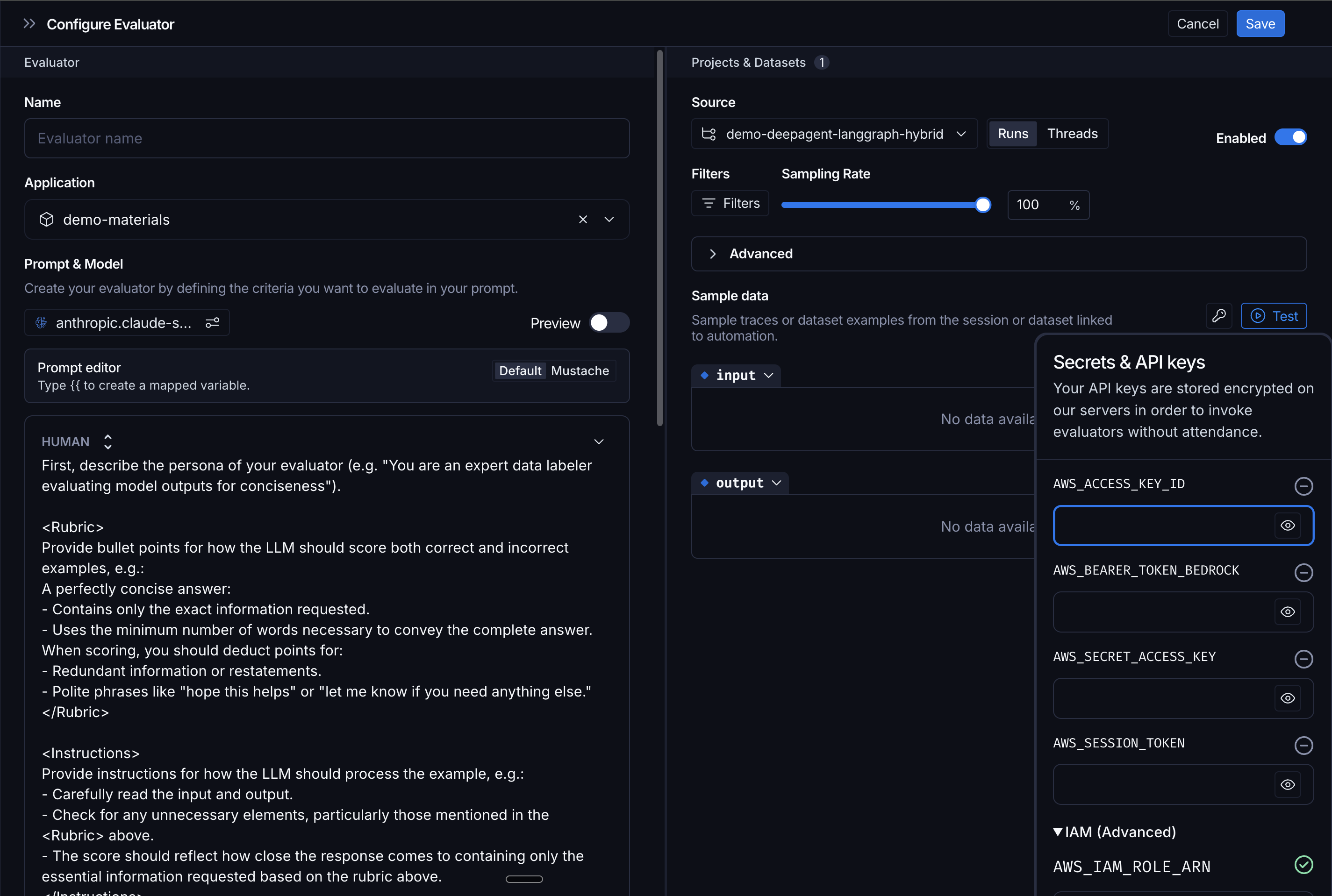Save the evaluator configuration

[x=1260, y=23]
